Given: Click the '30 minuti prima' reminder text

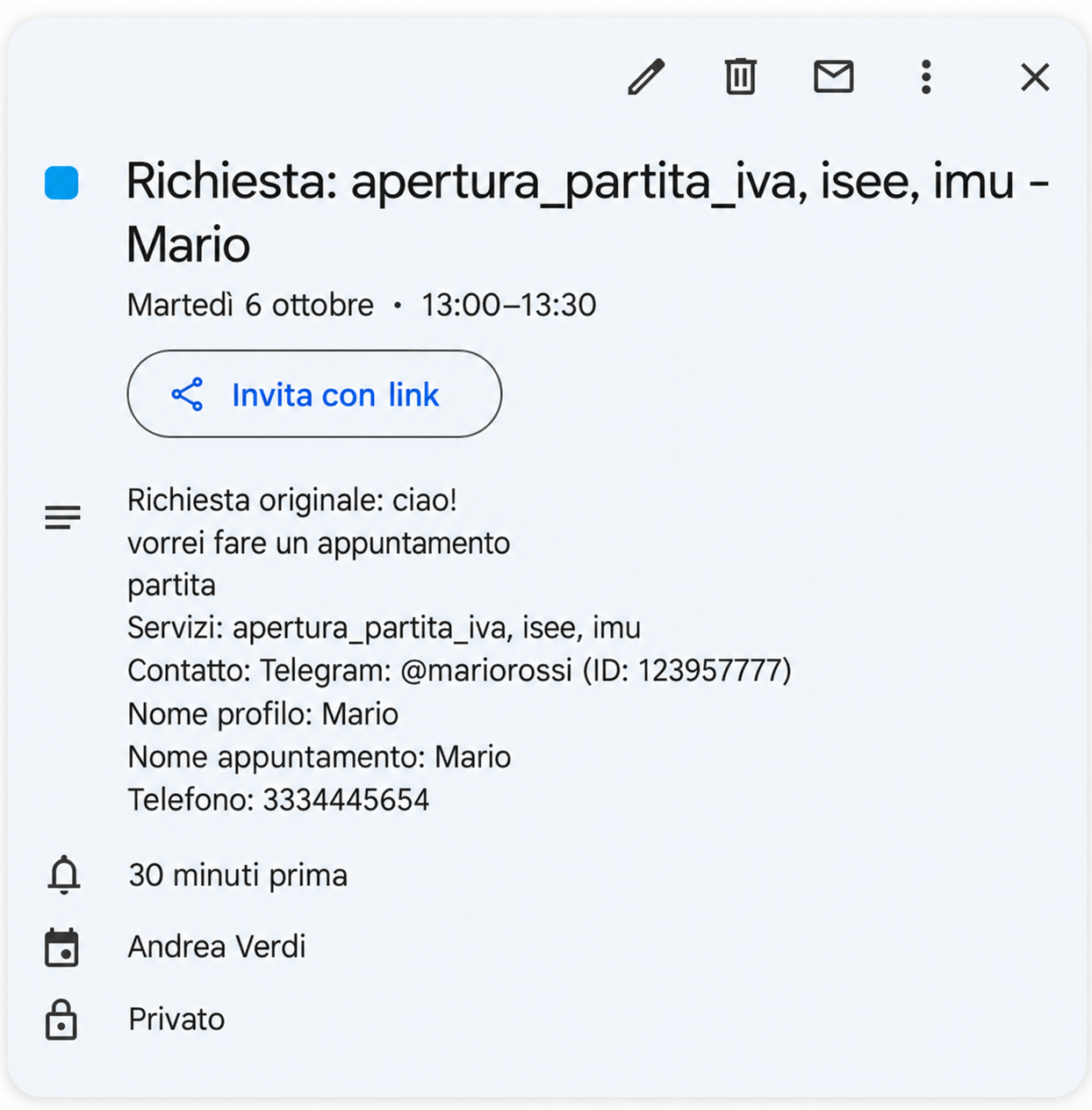Looking at the screenshot, I should click(x=238, y=876).
